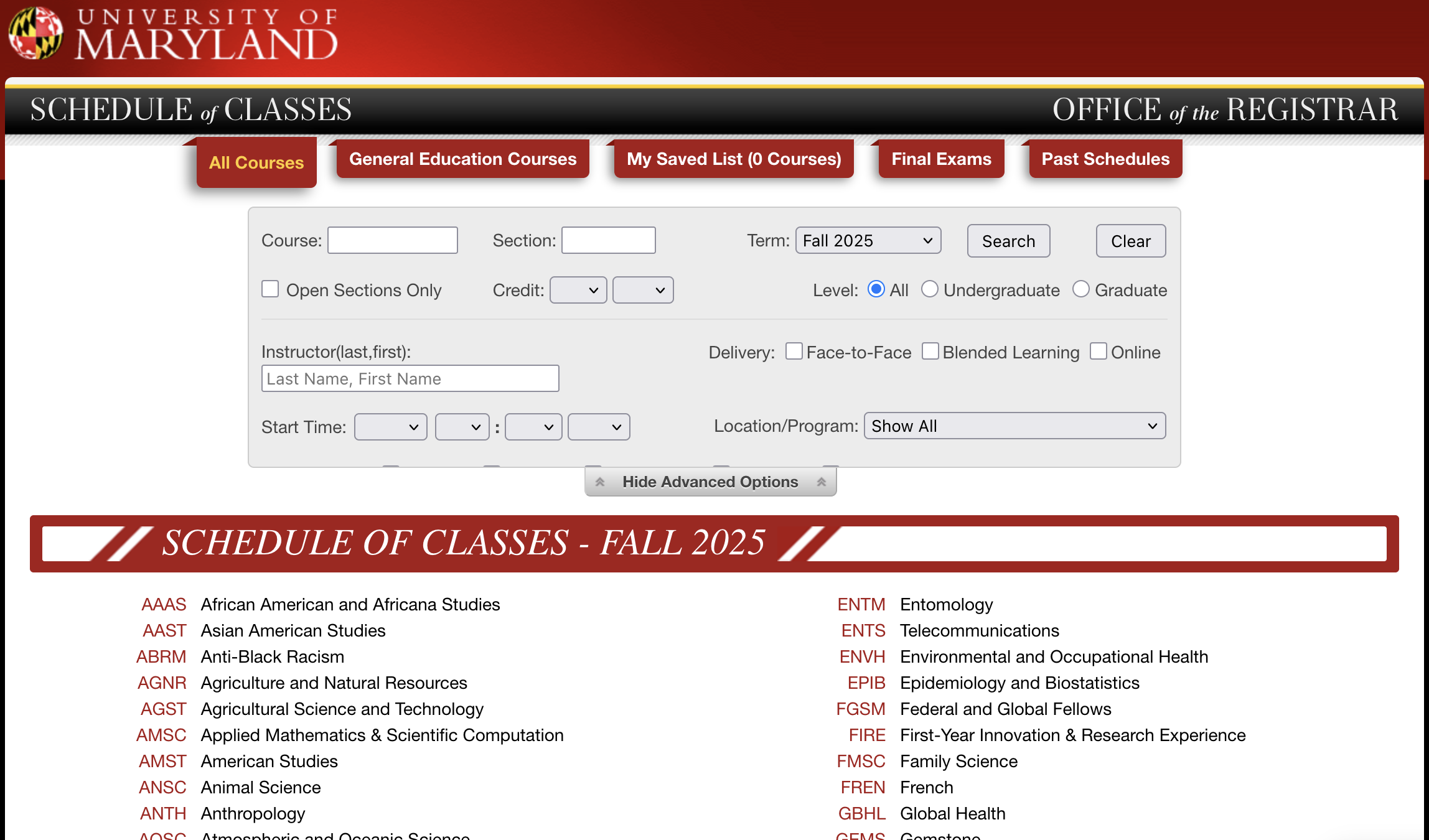
Task: Click the left chevron beside Hide Advanced Options
Action: pos(600,482)
